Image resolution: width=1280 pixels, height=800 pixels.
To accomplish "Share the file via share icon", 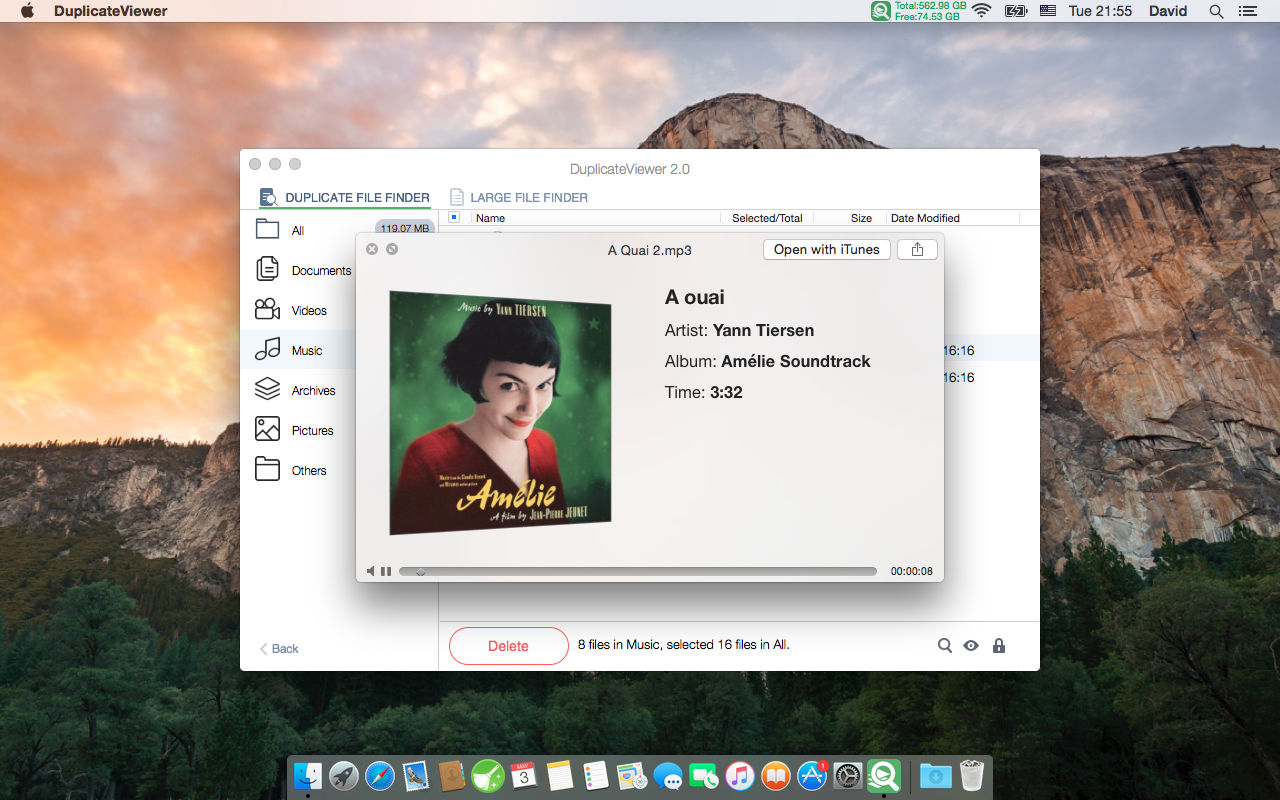I will pyautogui.click(x=917, y=250).
